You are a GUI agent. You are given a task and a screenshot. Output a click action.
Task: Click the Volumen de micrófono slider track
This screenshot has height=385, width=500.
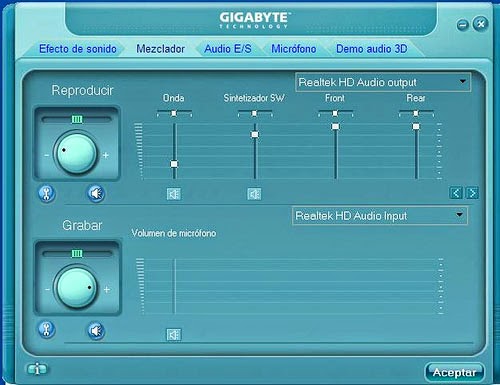click(x=174, y=286)
